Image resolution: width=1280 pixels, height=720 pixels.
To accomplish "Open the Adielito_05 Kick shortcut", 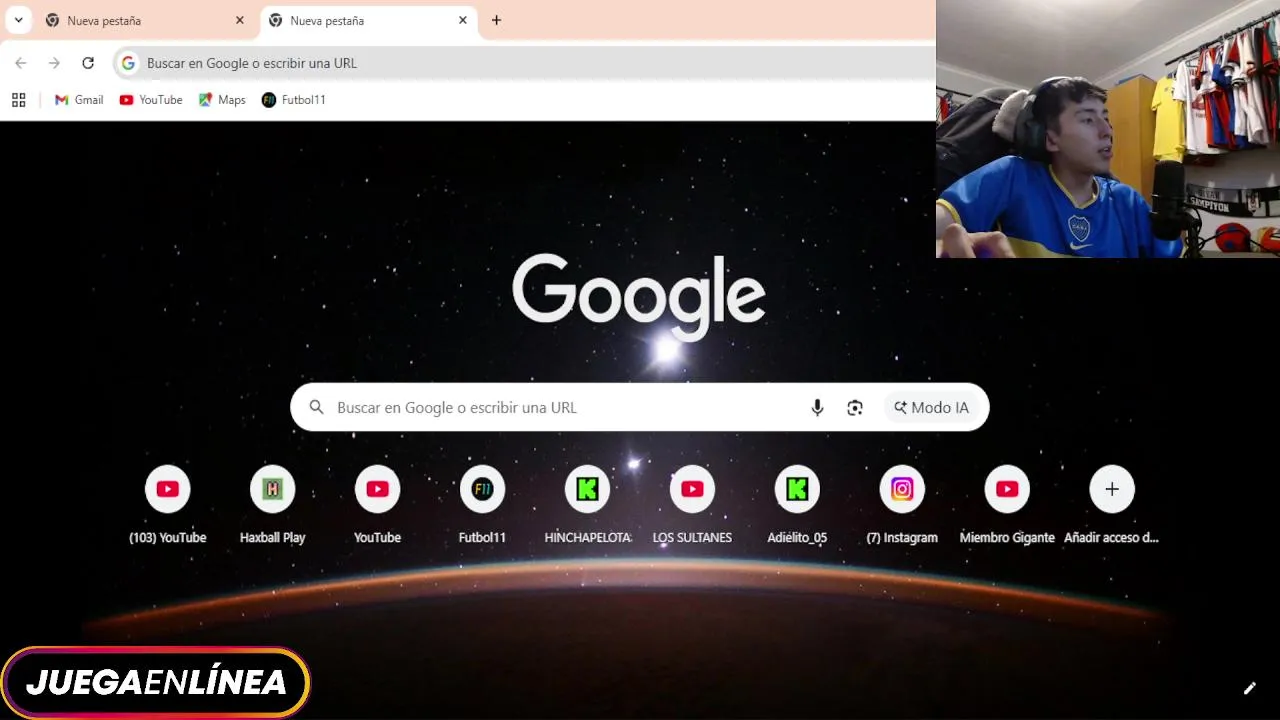I will click(797, 505).
